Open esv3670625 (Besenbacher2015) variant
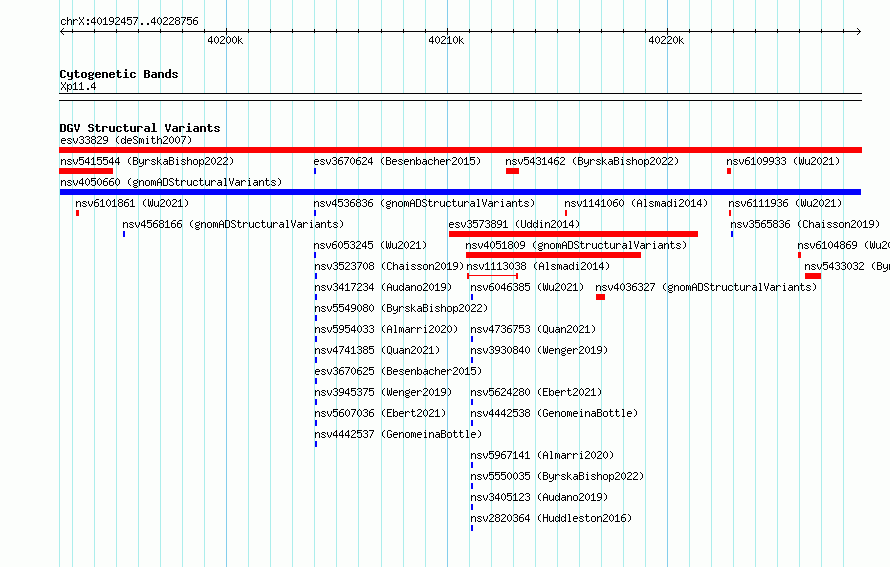Viewport: 890px width, 567px height. tap(398, 371)
